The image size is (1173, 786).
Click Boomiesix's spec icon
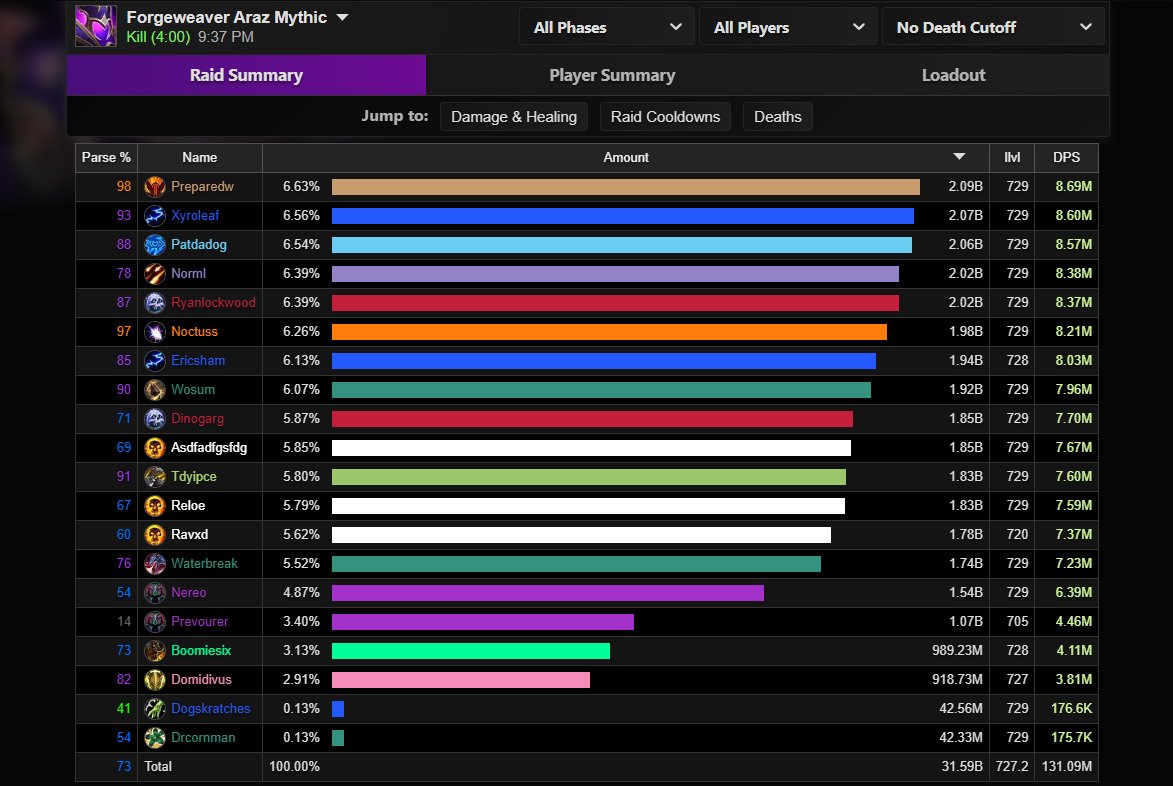[155, 651]
